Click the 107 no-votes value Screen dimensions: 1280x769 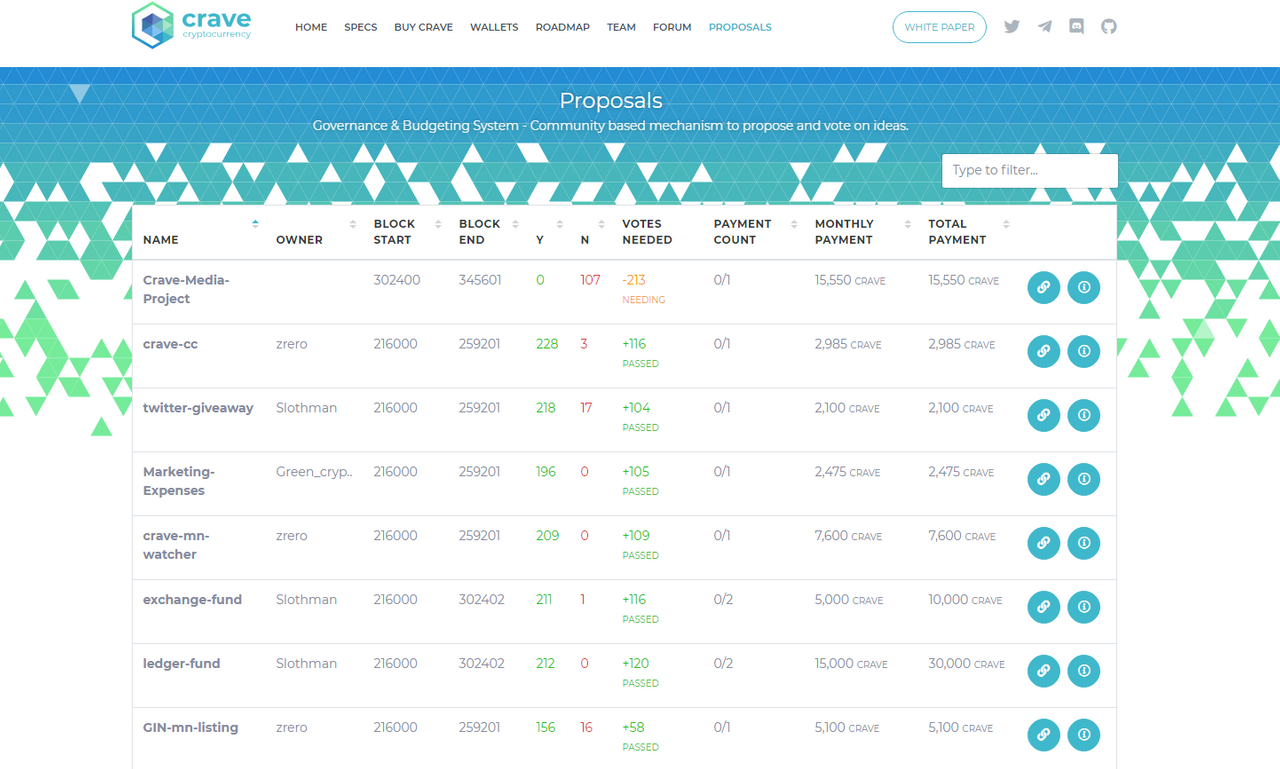tap(591, 280)
